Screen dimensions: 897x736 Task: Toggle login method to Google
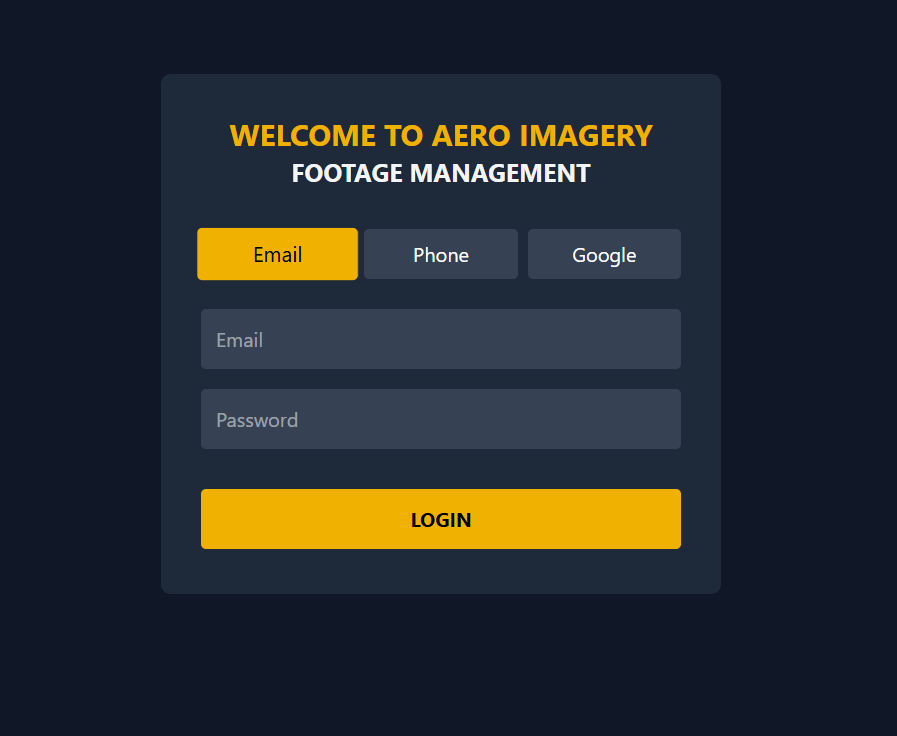[604, 254]
